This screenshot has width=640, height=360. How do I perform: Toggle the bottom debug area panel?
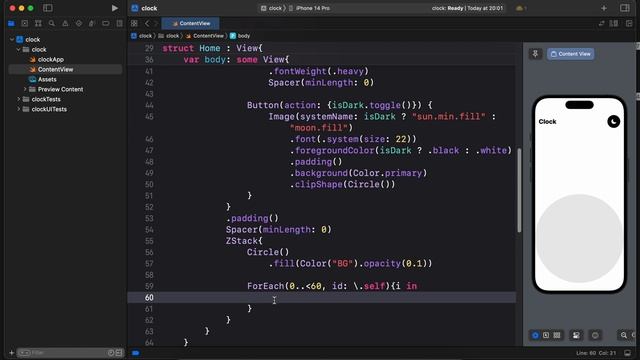pos(627,353)
